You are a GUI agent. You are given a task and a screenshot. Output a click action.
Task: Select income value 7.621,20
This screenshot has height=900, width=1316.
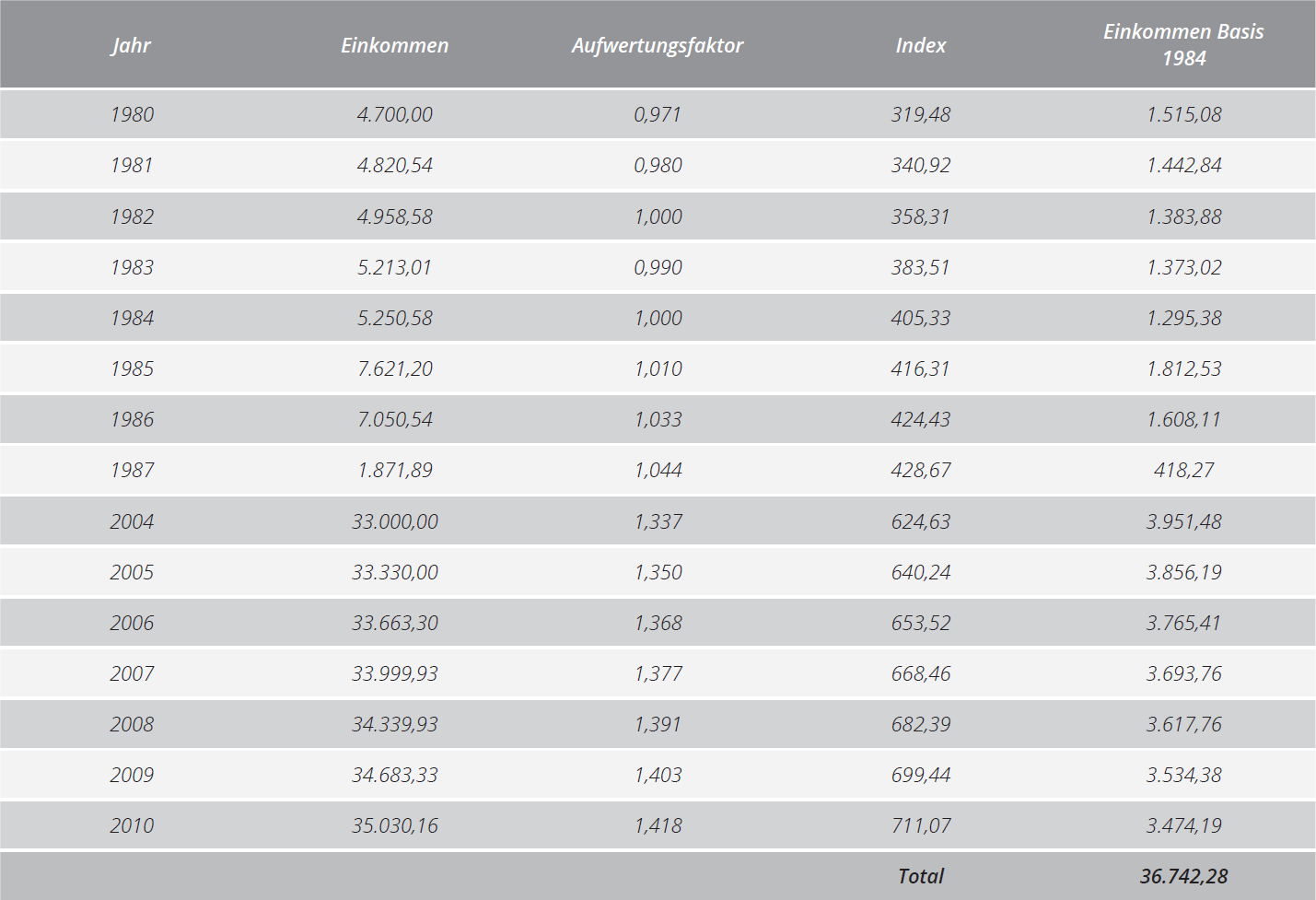[394, 368]
